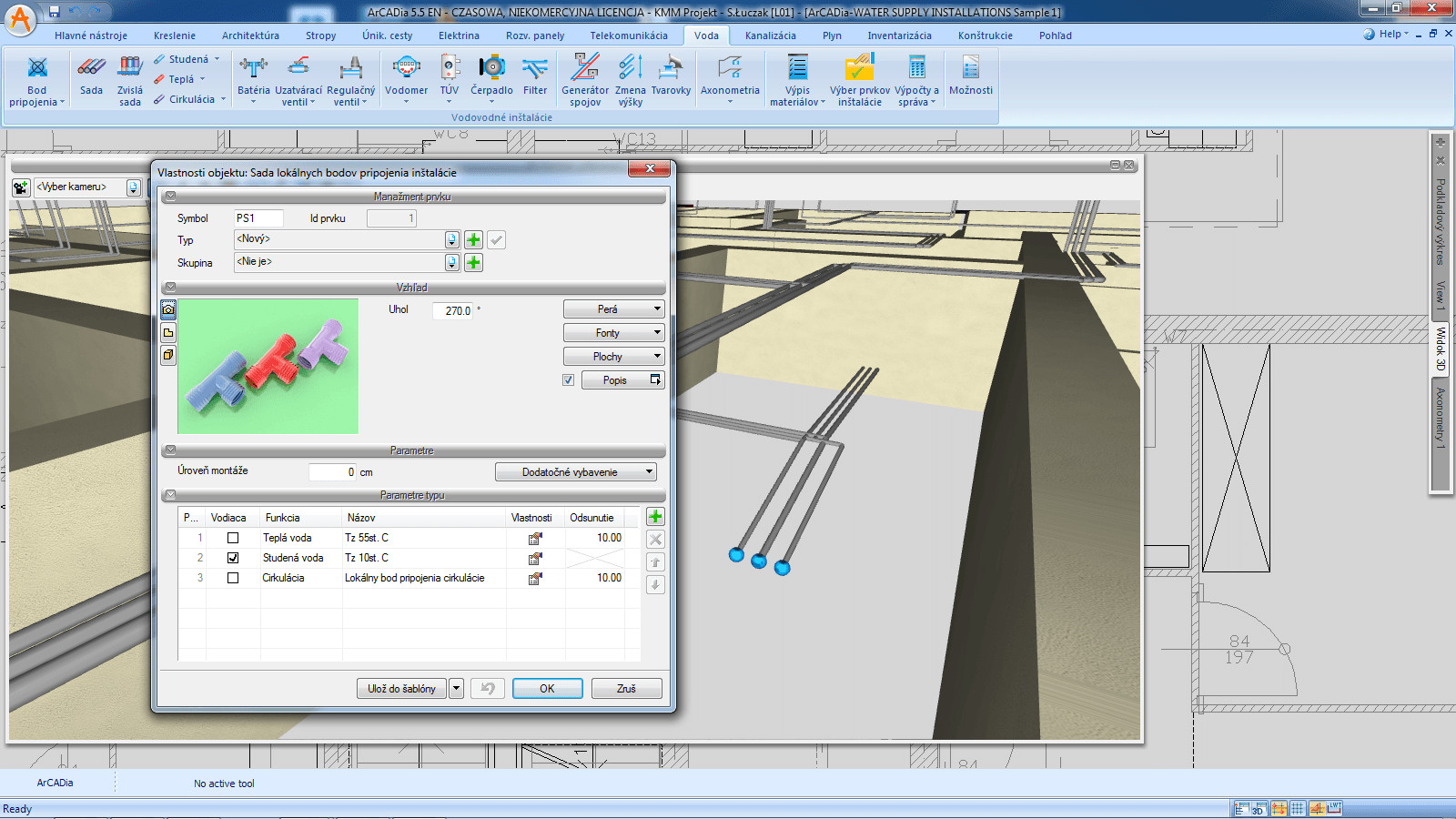
Task: Select the Vodomer water meter tool
Action: tap(406, 67)
